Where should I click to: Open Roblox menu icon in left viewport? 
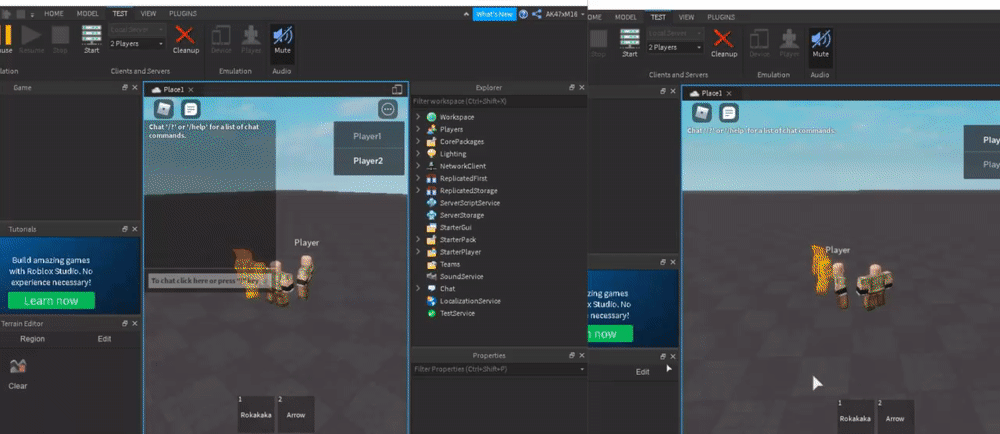tap(164, 109)
